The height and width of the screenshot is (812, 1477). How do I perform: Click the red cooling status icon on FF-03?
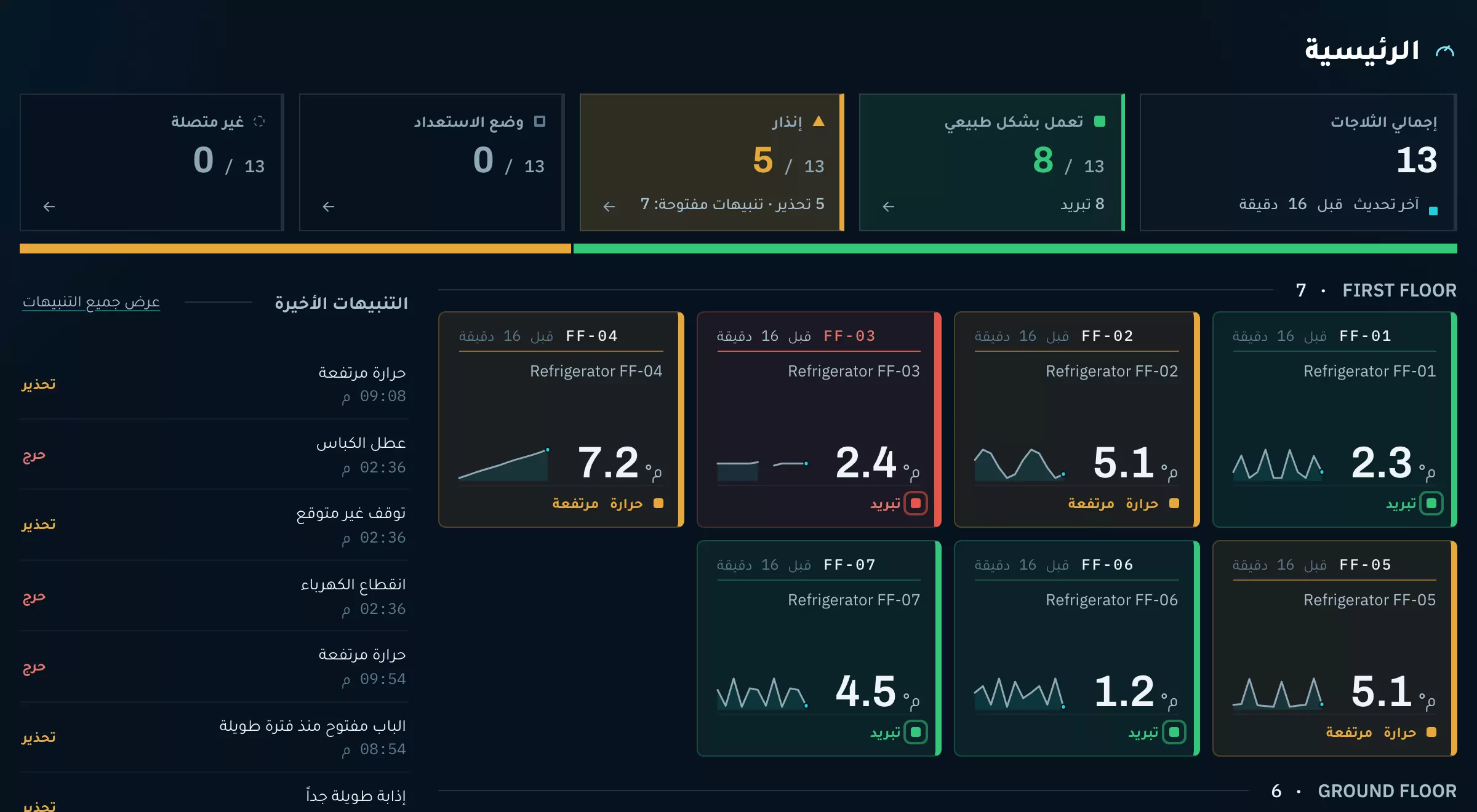coord(916,503)
